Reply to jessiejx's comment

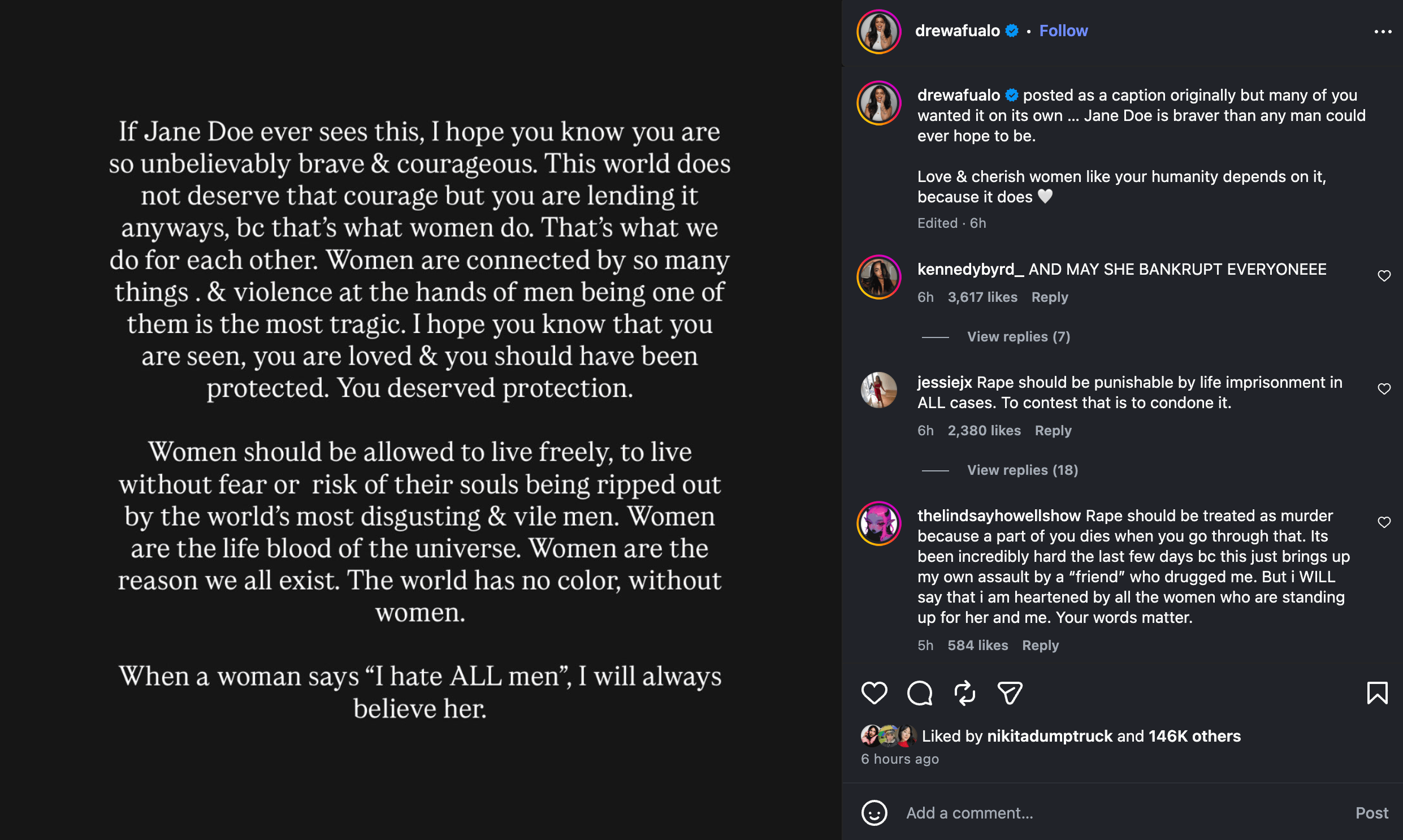point(1053,431)
